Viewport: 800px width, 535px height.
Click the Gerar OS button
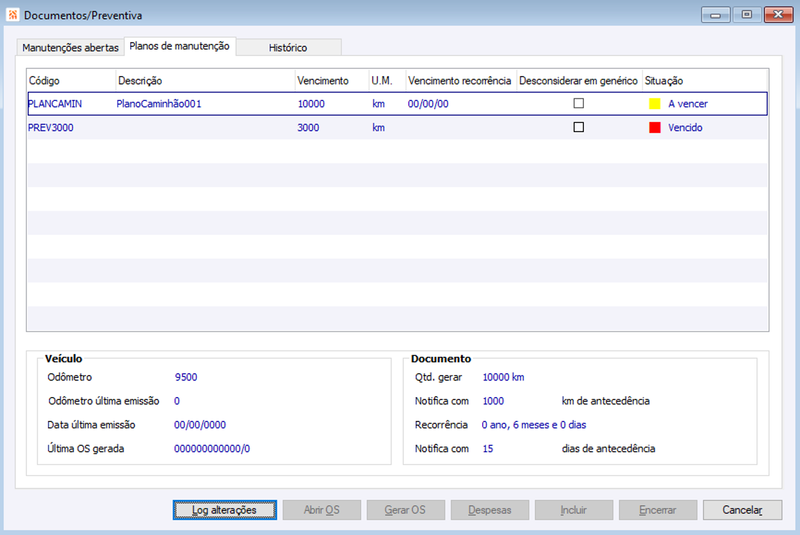click(x=405, y=510)
